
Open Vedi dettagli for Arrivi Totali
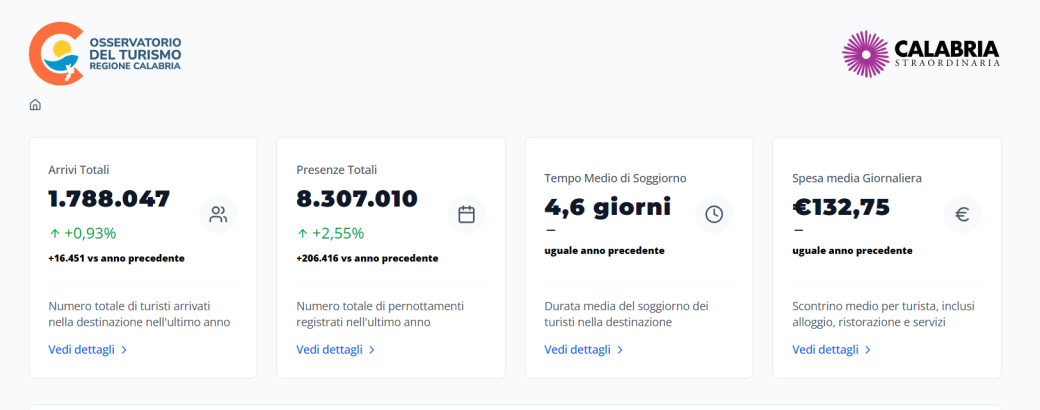coord(87,350)
